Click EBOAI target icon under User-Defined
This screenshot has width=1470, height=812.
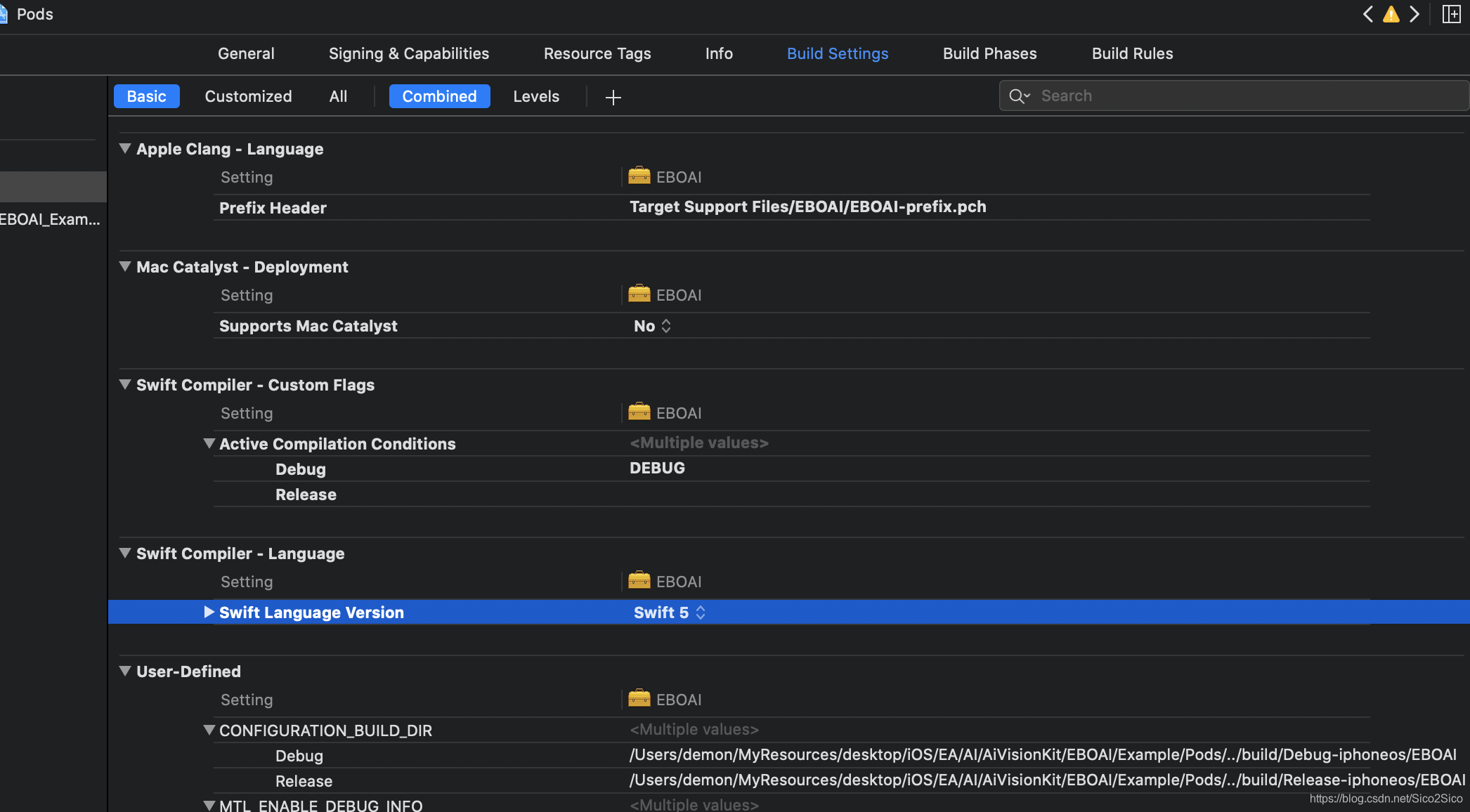point(639,698)
